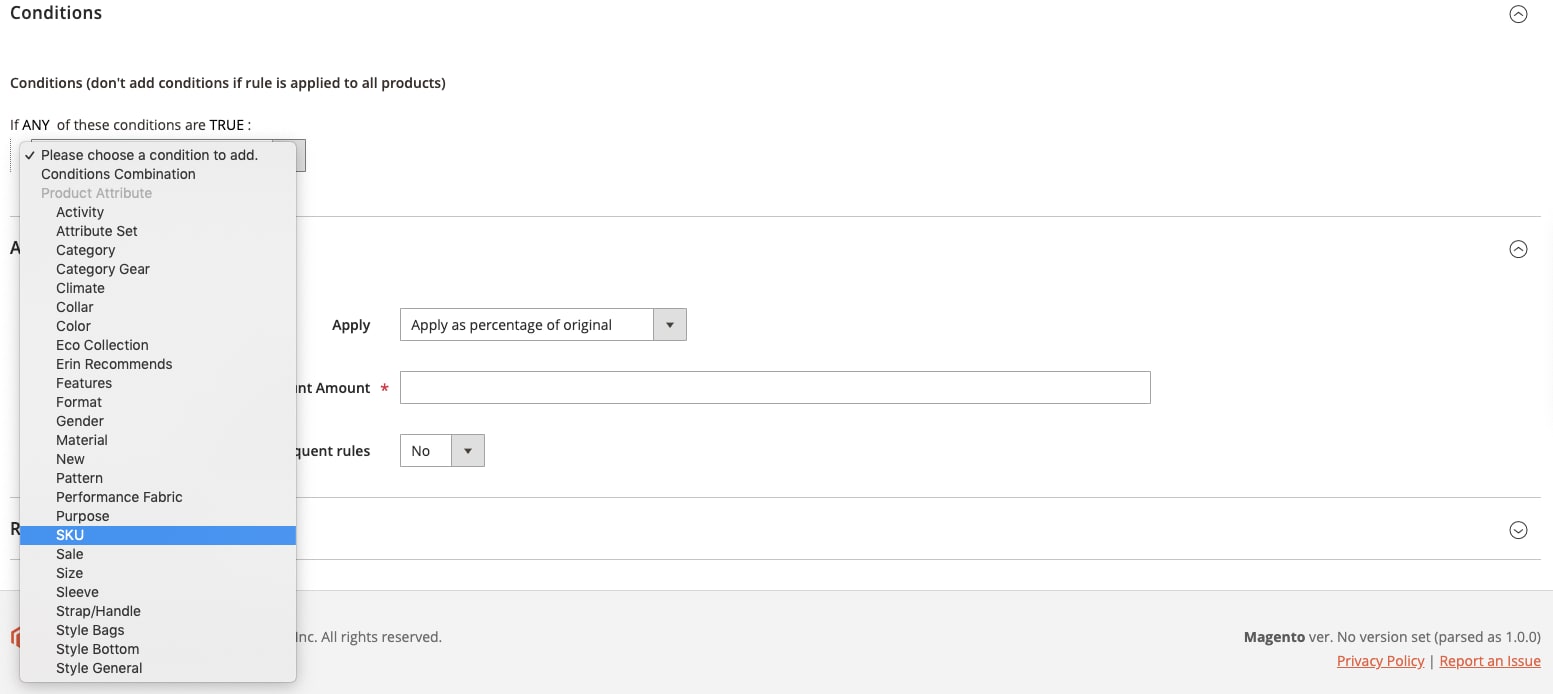
Task: Collapse the Actions section chevron
Action: [1518, 250]
